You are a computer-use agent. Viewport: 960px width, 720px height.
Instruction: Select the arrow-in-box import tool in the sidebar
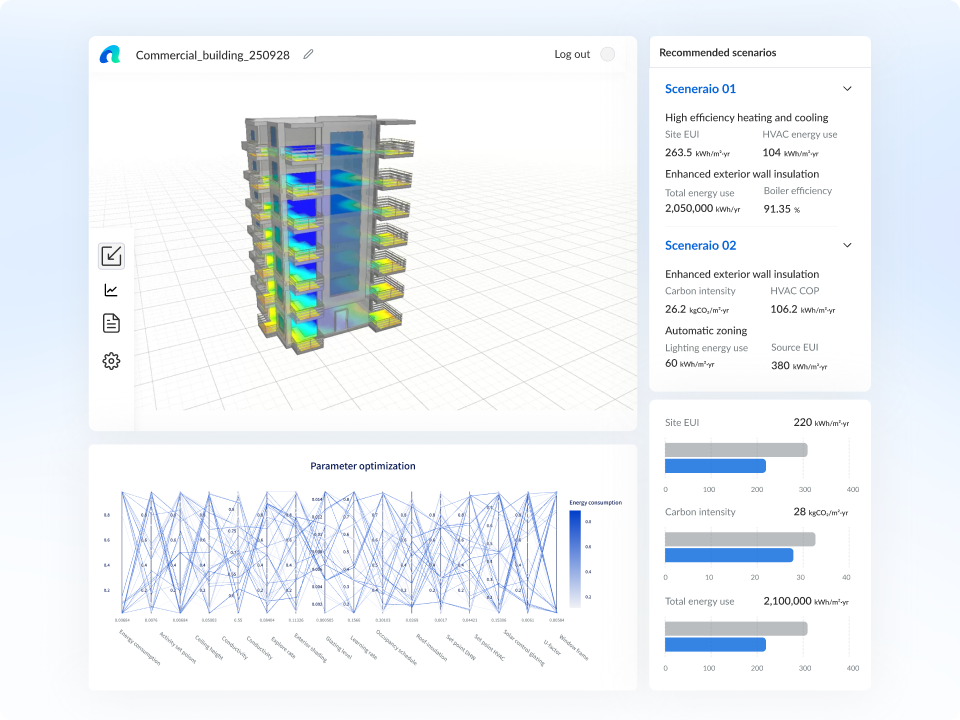(111, 256)
